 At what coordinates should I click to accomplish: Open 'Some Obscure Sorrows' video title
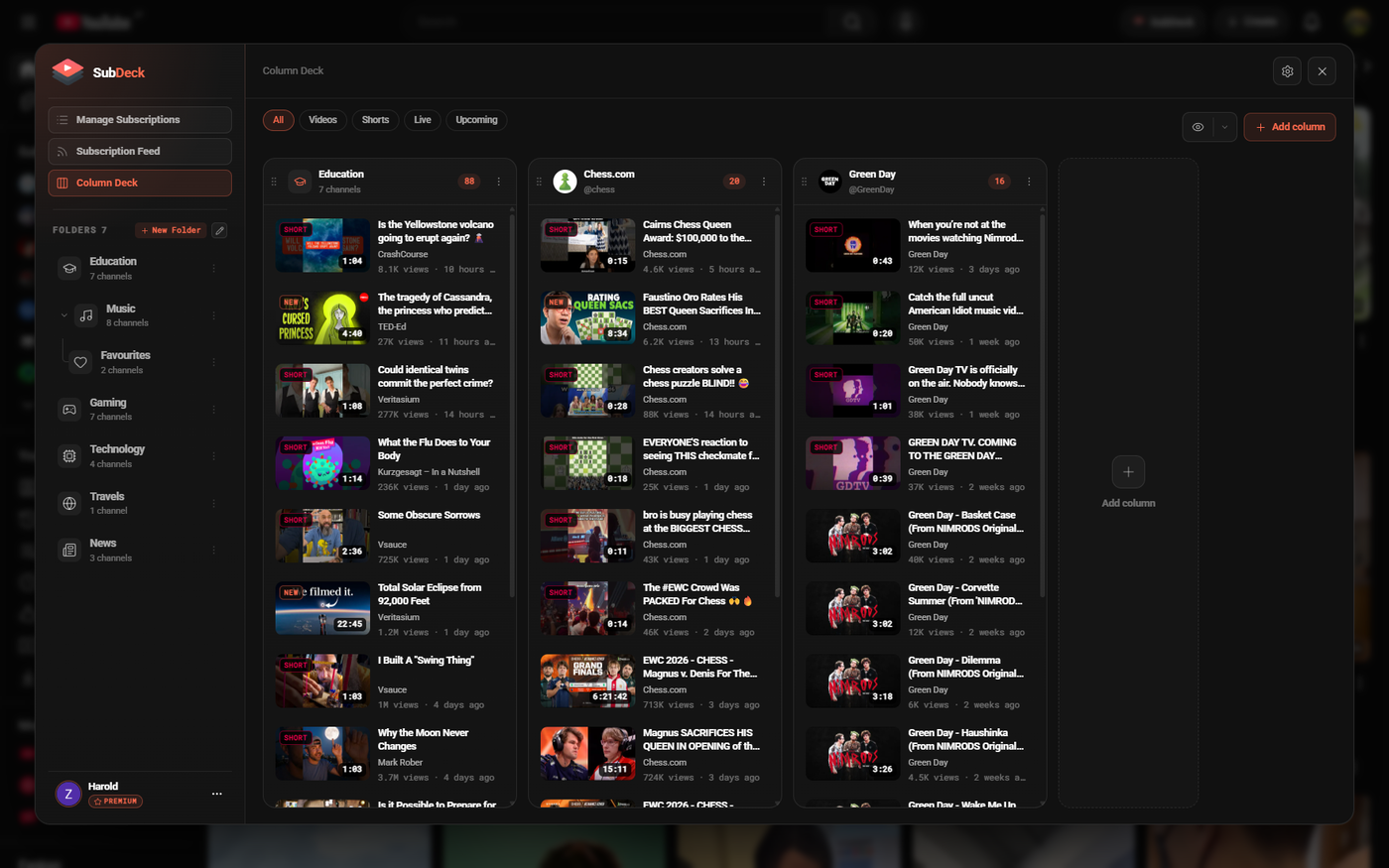click(429, 515)
